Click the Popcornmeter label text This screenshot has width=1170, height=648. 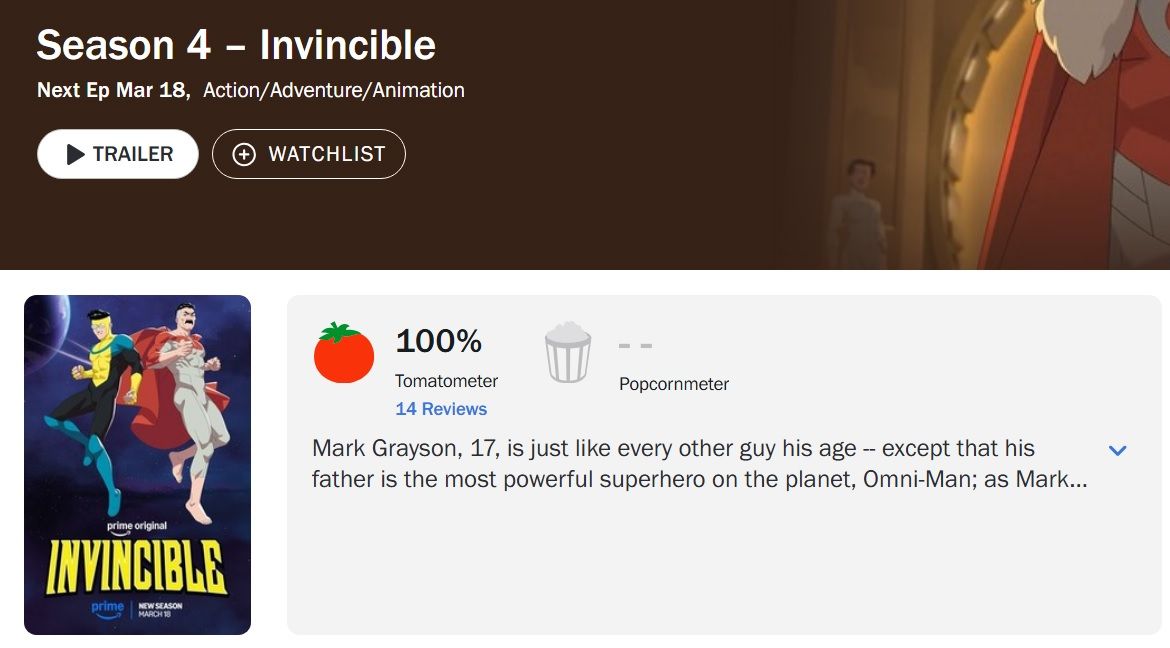click(x=674, y=384)
